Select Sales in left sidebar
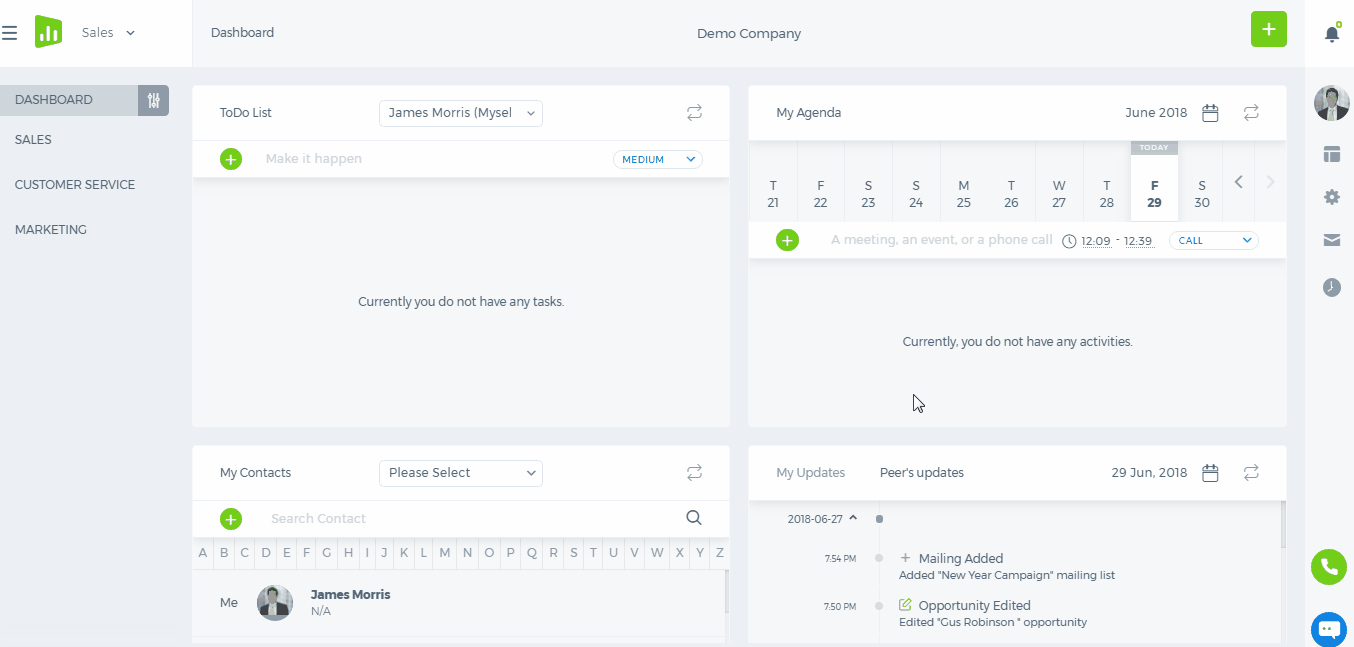This screenshot has width=1354, height=647. [x=33, y=140]
